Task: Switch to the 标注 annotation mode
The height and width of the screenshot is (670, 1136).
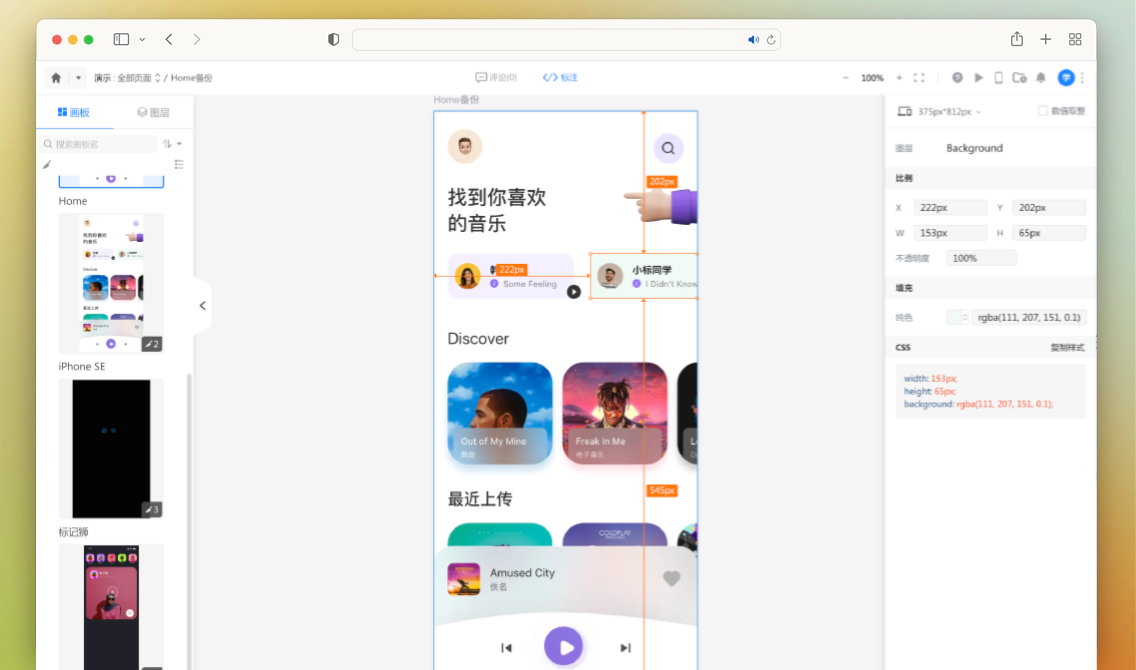Action: point(560,78)
